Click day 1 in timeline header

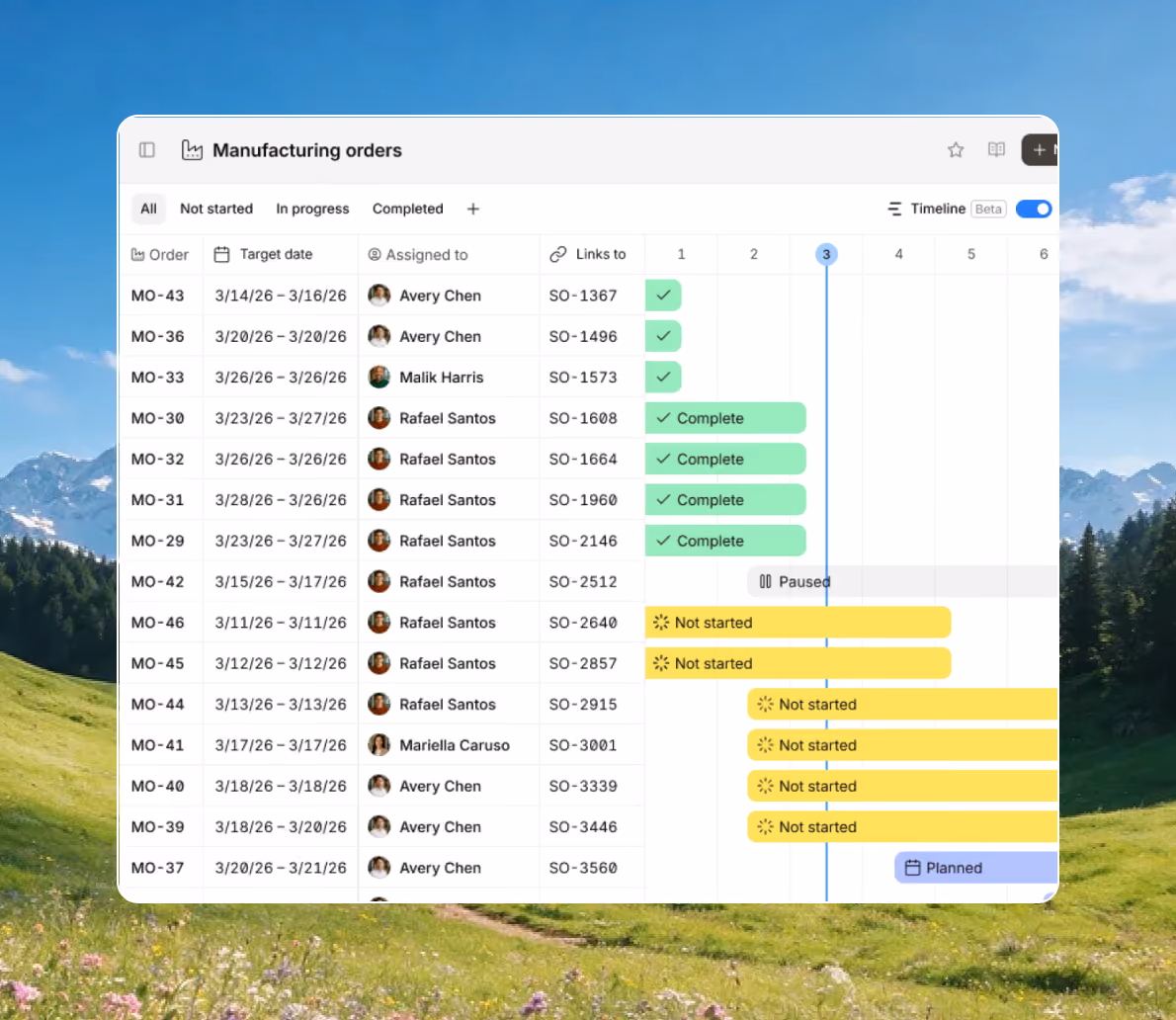coord(681,254)
